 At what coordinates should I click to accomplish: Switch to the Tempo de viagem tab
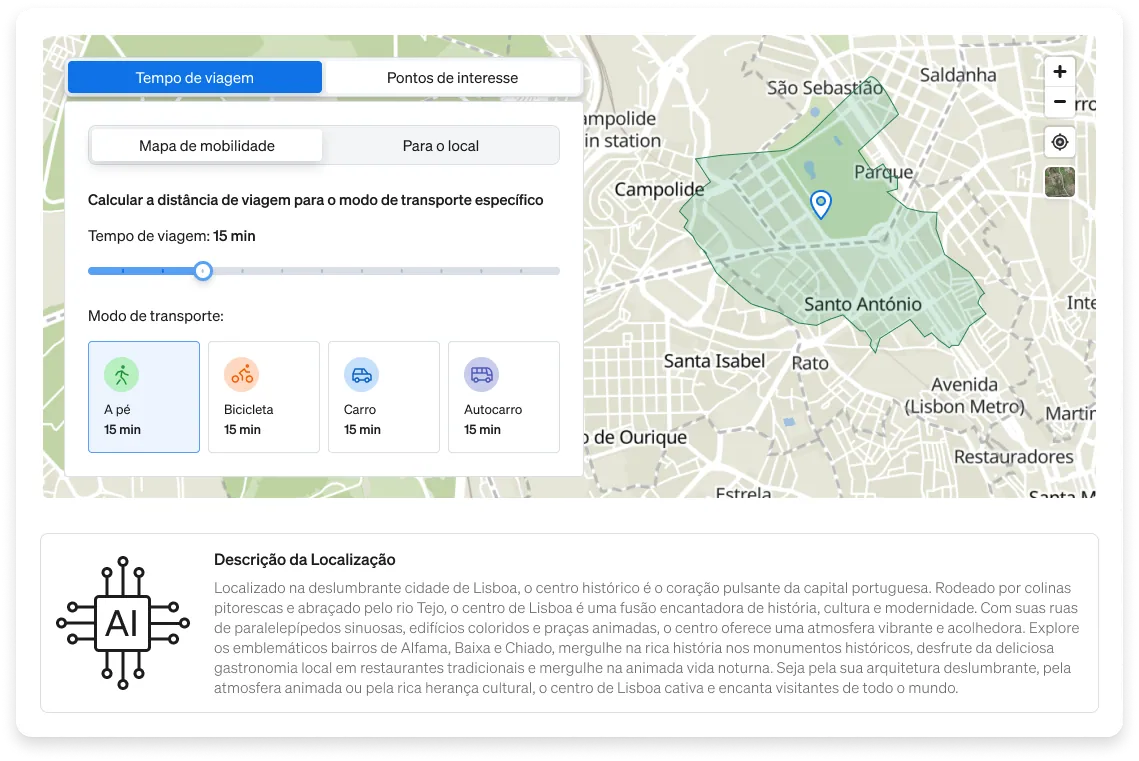click(x=195, y=78)
